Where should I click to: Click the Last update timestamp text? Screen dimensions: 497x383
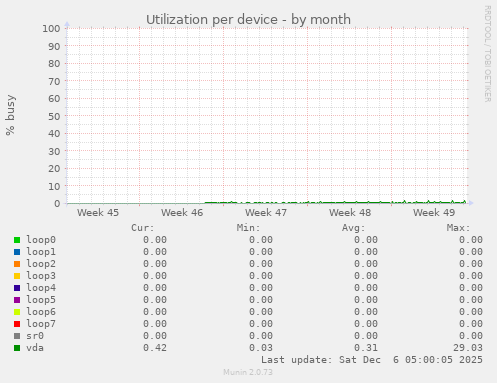click(372, 360)
